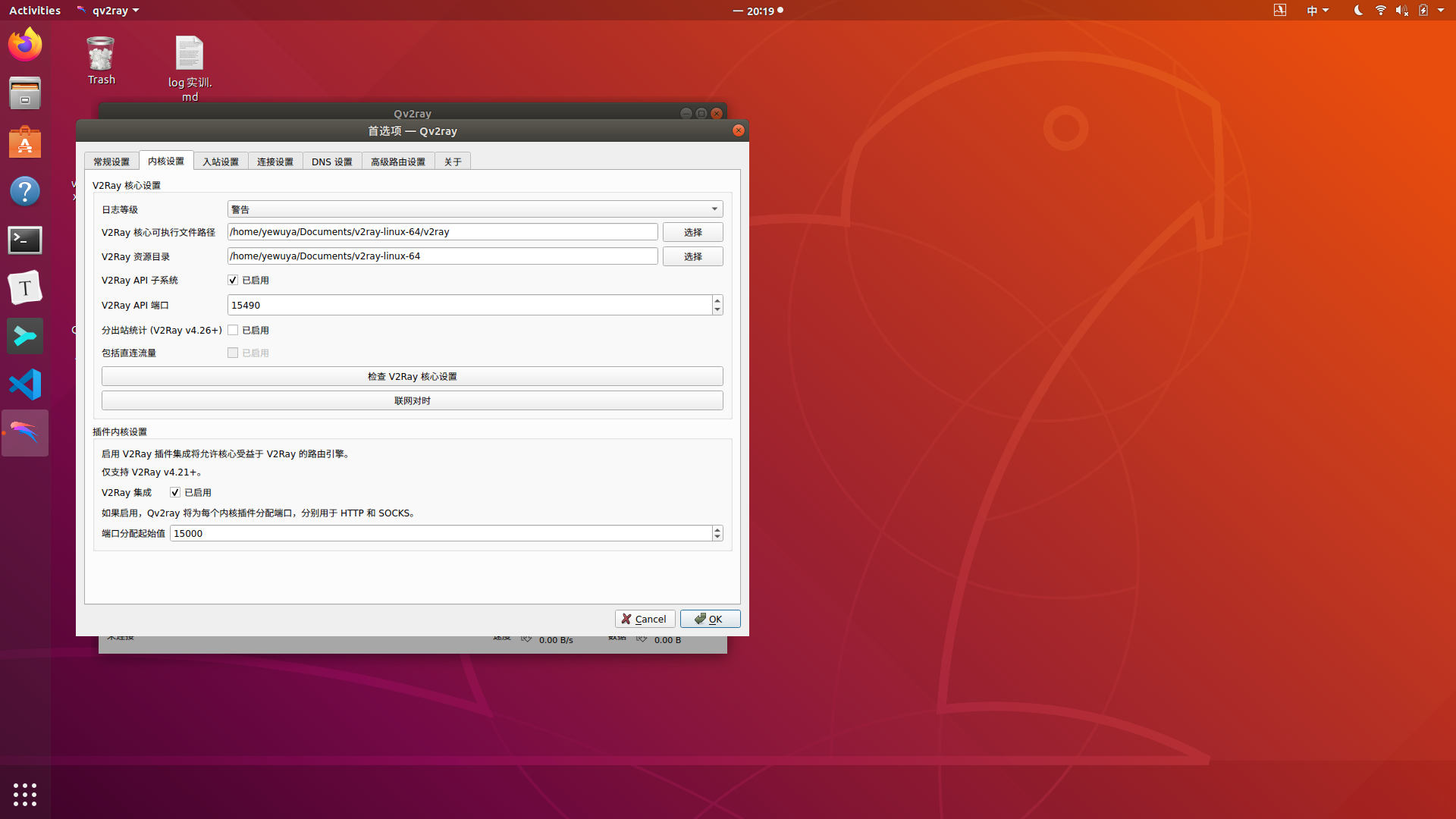Enable 分出站统计 checkbox
The height and width of the screenshot is (819, 1456).
point(233,330)
